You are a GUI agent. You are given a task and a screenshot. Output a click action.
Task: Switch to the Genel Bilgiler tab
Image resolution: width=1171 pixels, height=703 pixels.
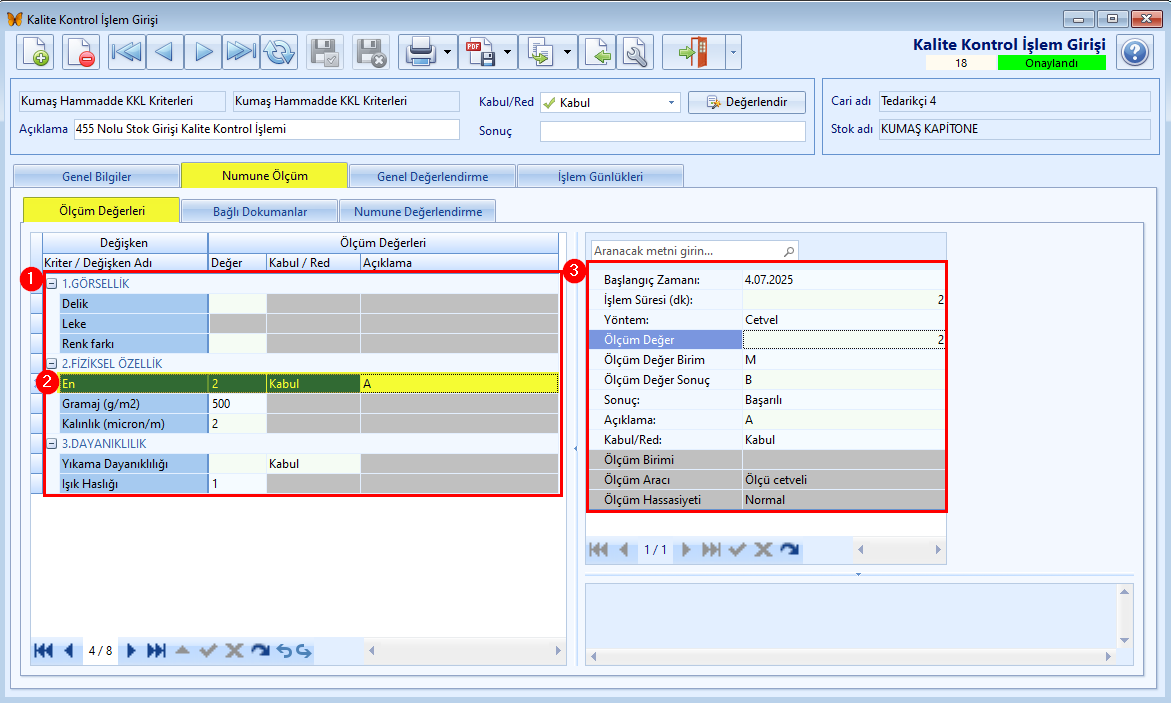(x=96, y=177)
